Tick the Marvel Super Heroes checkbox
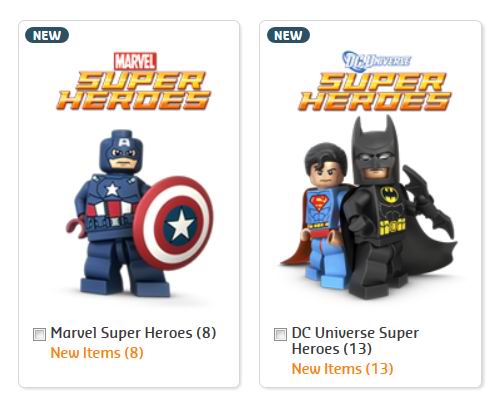This screenshot has height=396, width=493. 39,334
